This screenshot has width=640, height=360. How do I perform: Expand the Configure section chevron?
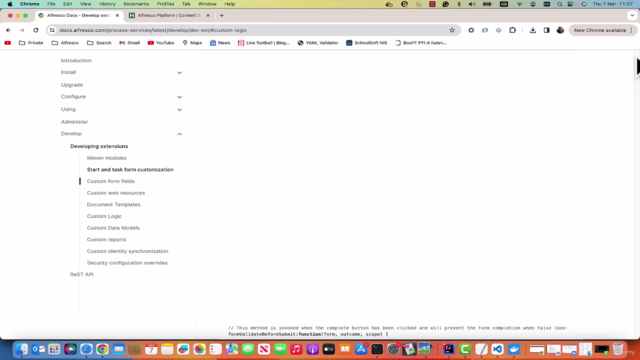click(x=180, y=97)
